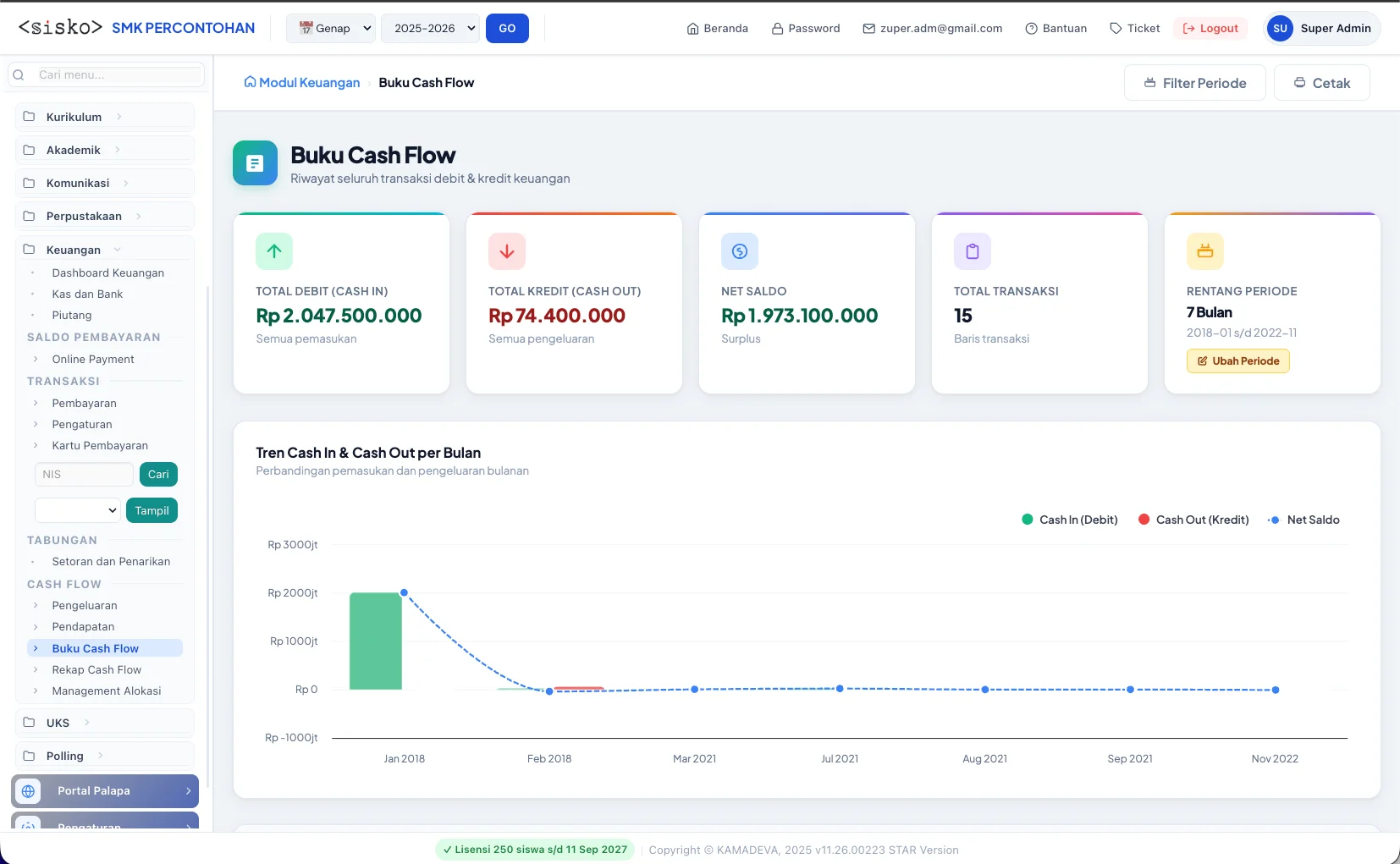The image size is (1400, 864).
Task: Toggle Cash In (Debit) legend series
Action: 1070,520
